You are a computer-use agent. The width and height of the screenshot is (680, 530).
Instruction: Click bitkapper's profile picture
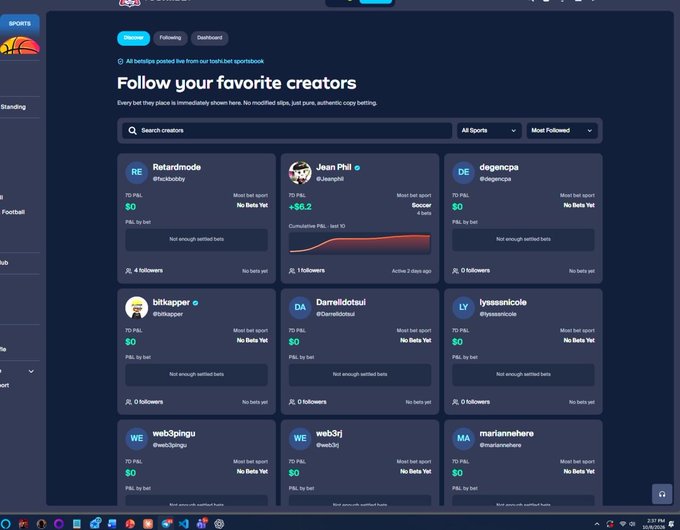tap(137, 308)
